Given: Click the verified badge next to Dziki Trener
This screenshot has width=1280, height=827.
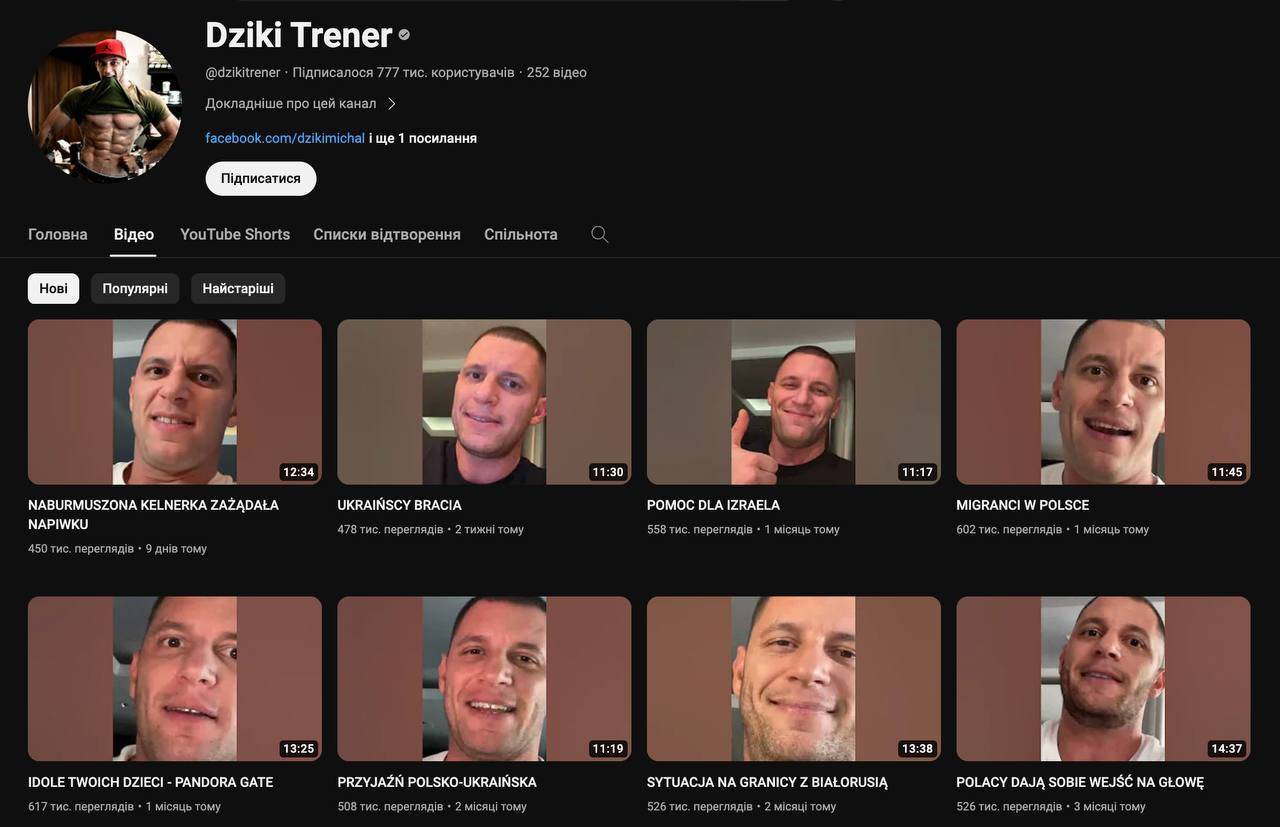Looking at the screenshot, I should [404, 35].
